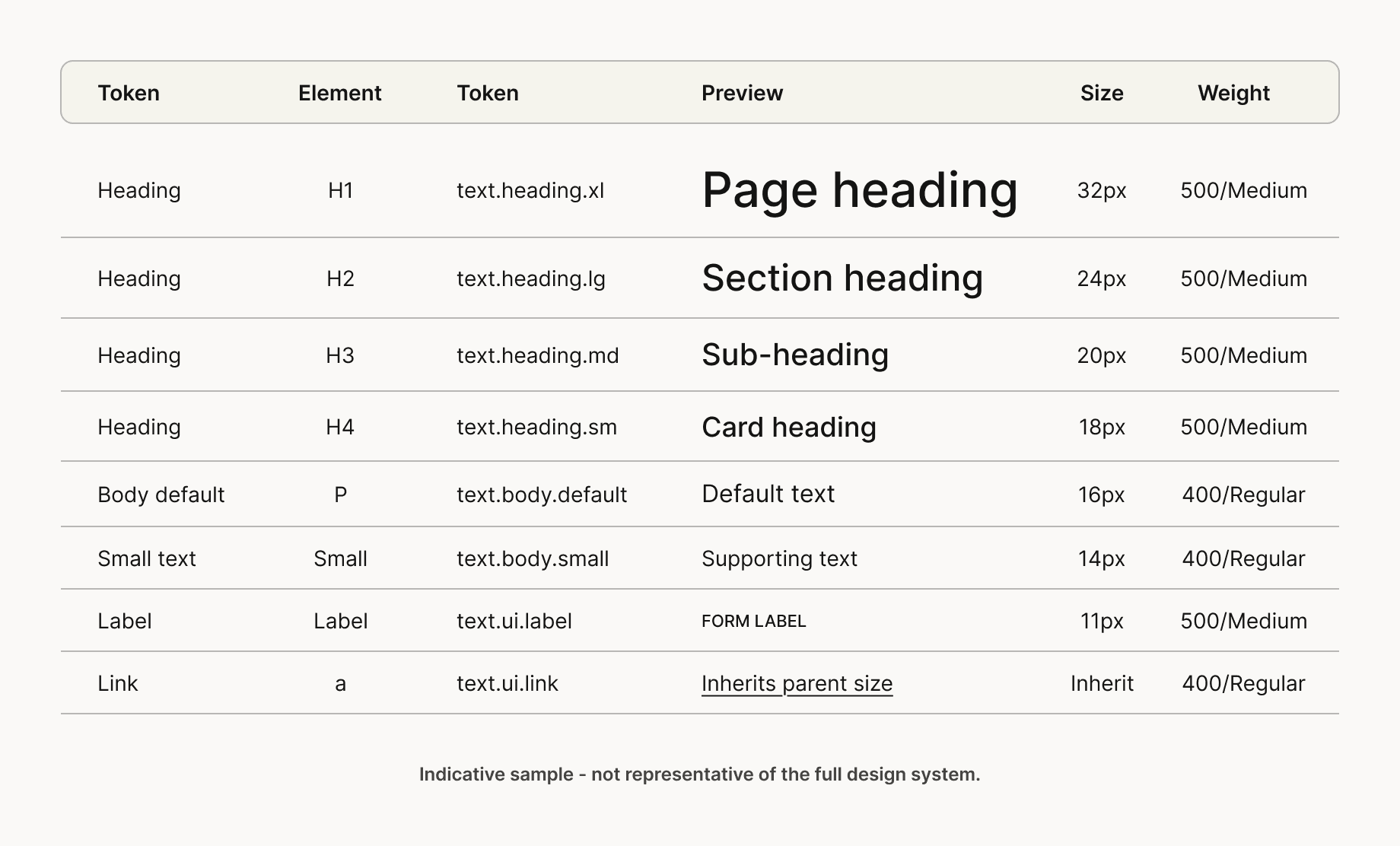Select the H2 element cell
This screenshot has height=846, width=1400.
click(x=340, y=278)
